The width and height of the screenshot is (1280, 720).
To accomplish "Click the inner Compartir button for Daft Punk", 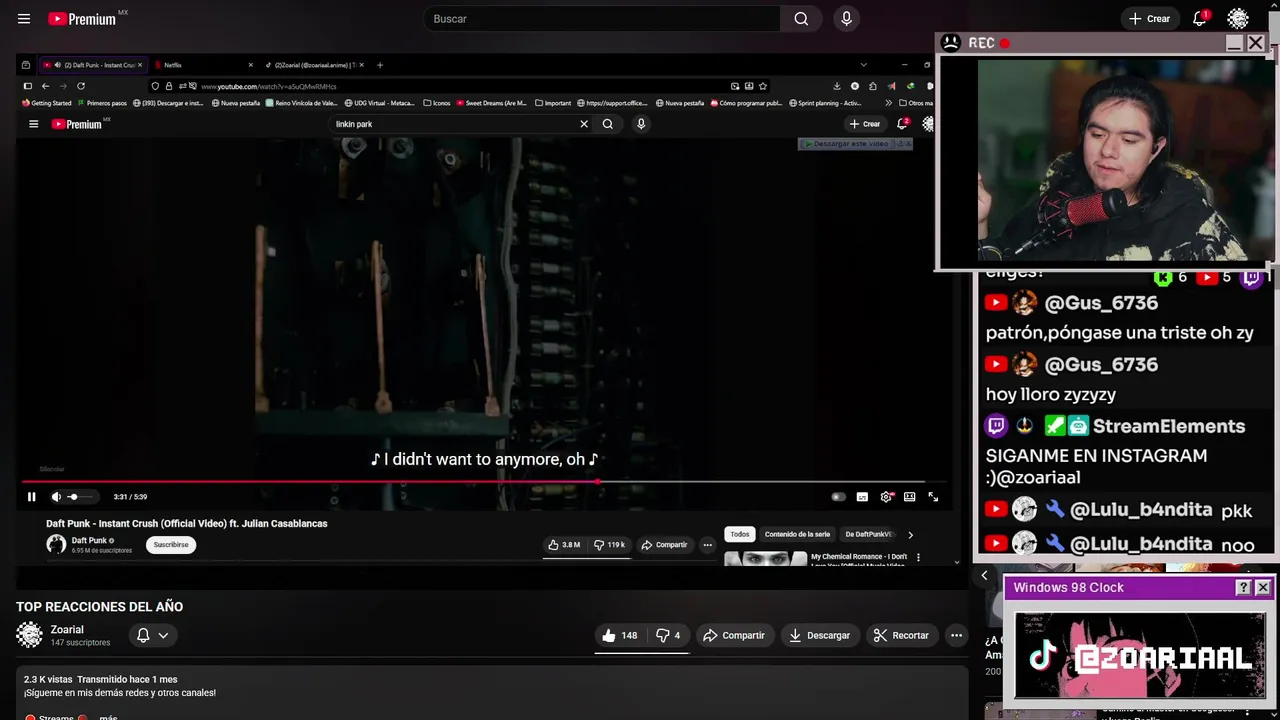I will (664, 545).
